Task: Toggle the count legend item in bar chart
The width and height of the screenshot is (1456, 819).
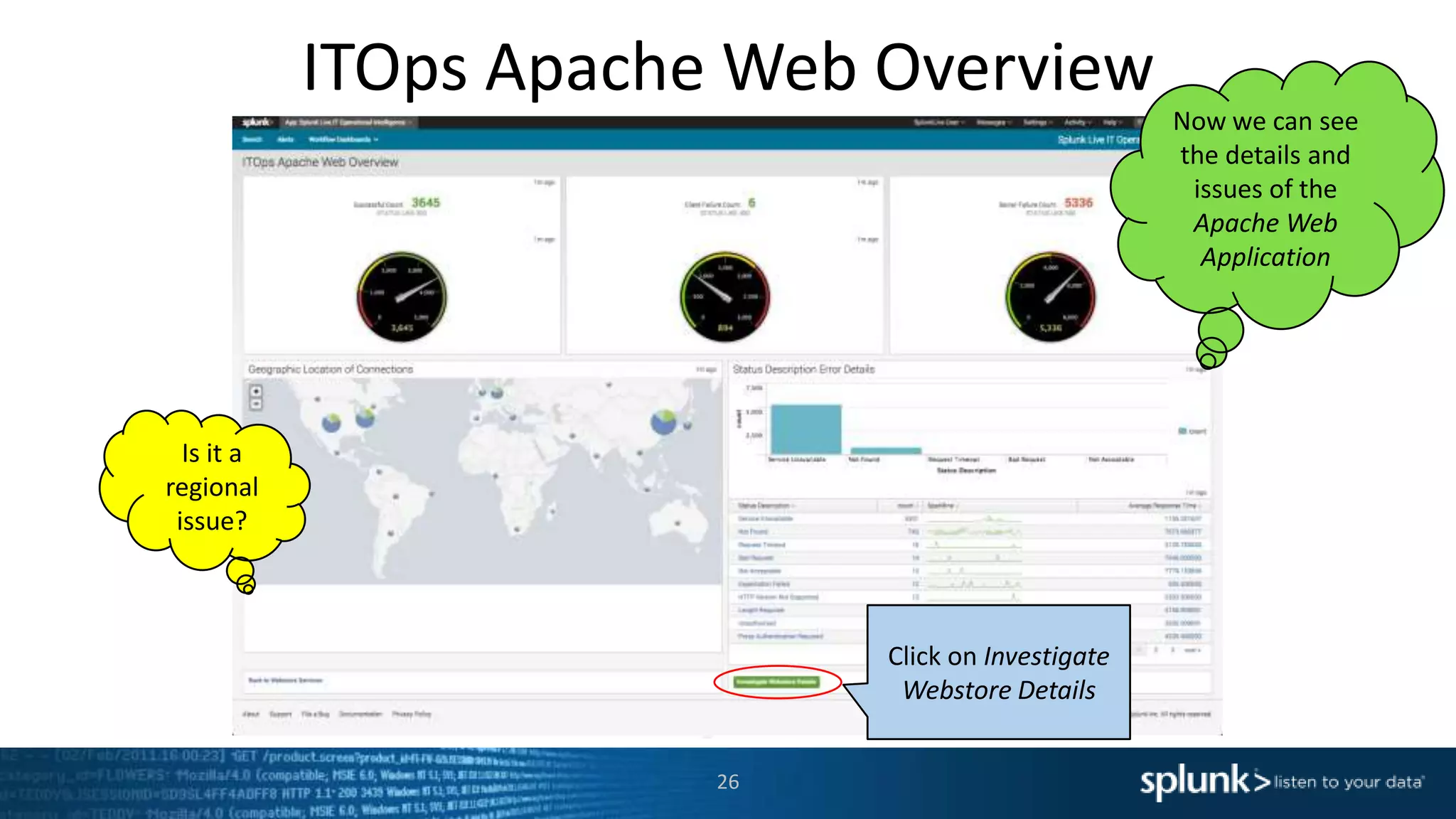Action: (x=1192, y=432)
